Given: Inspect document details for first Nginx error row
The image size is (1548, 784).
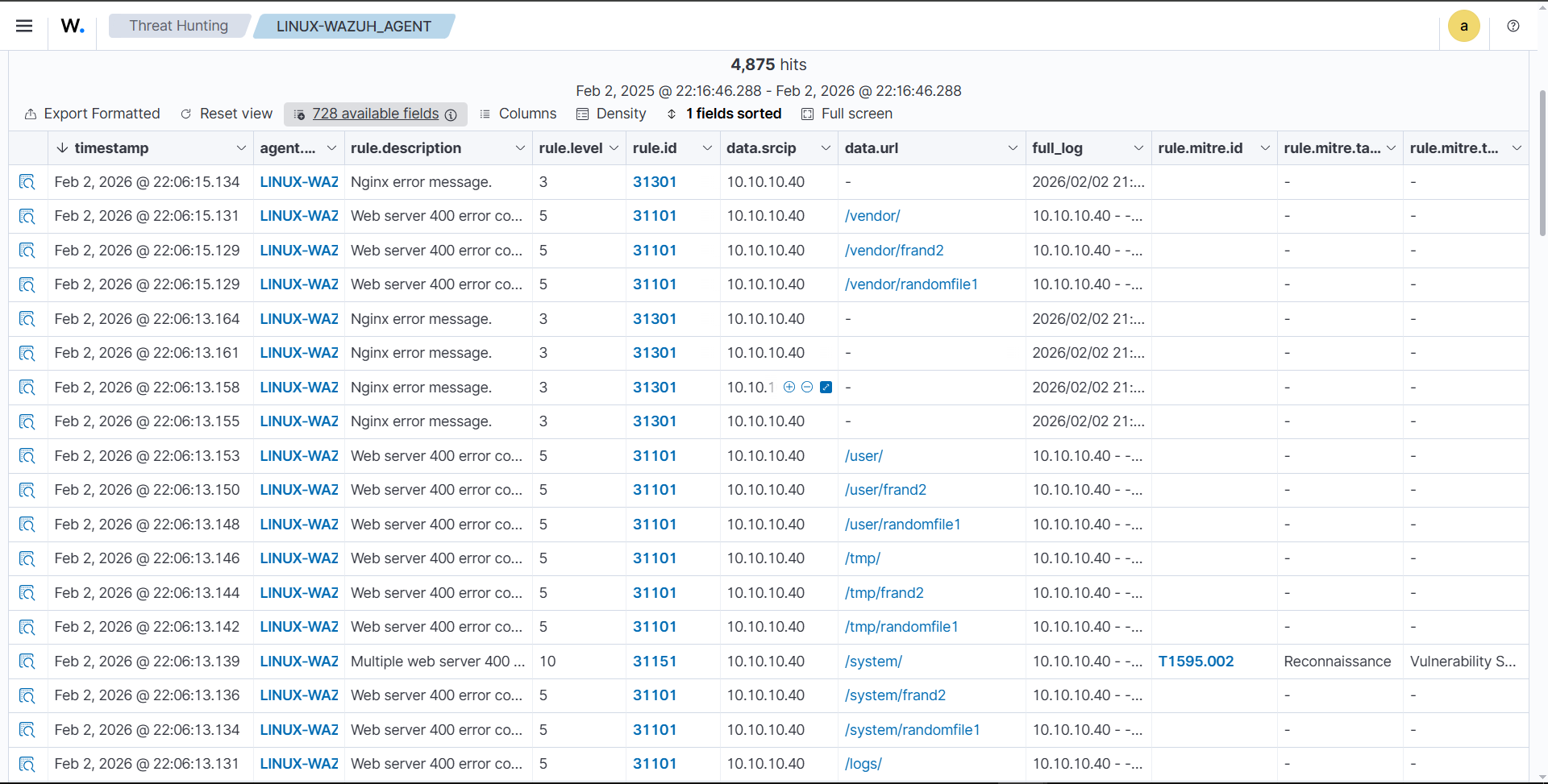Looking at the screenshot, I should click(x=27, y=182).
